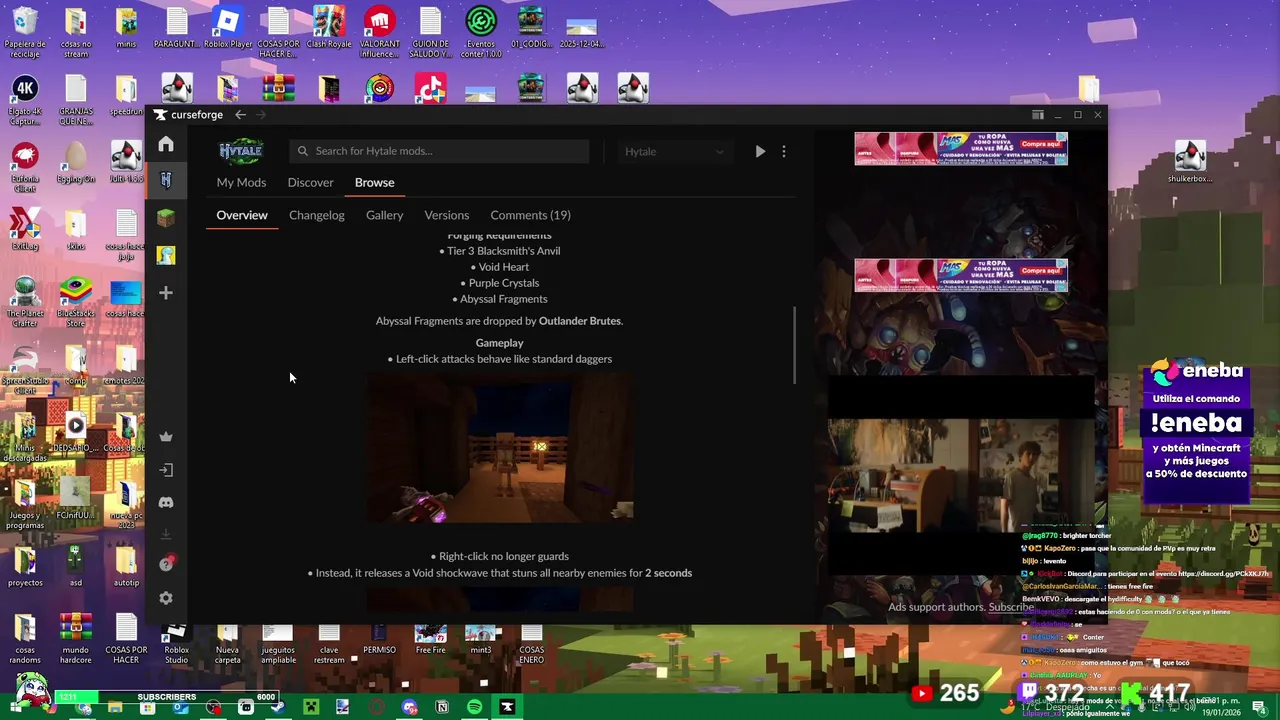
Task: Select the Hytale game icon in sidebar
Action: (x=166, y=181)
